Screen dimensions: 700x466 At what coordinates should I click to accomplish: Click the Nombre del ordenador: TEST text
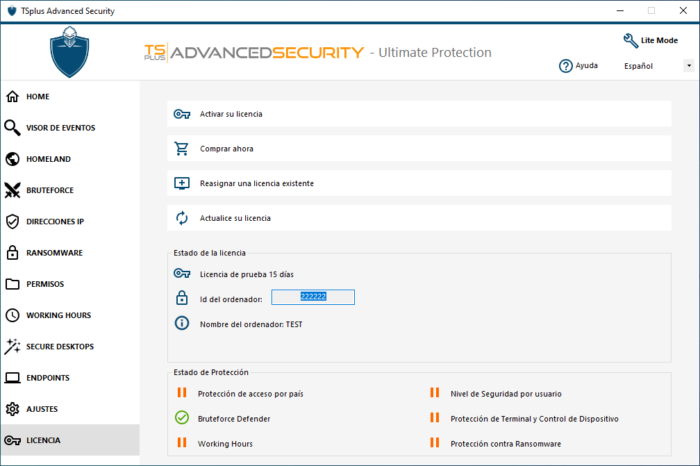click(x=251, y=325)
